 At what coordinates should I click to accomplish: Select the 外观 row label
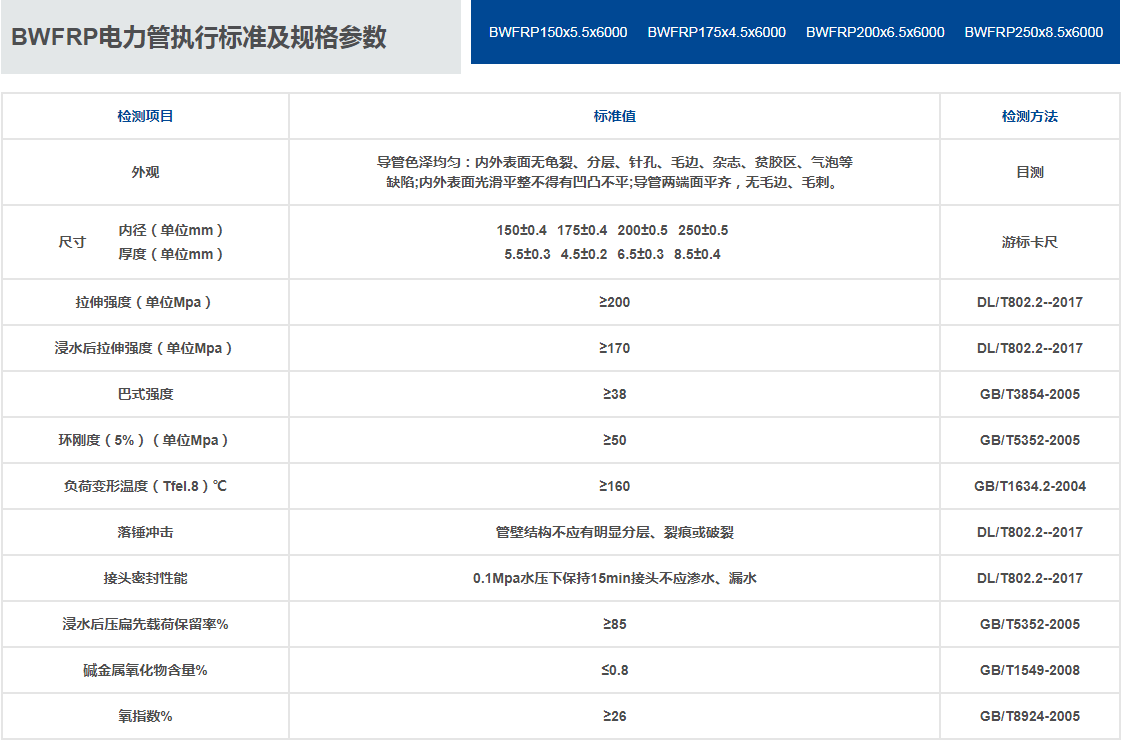144,171
